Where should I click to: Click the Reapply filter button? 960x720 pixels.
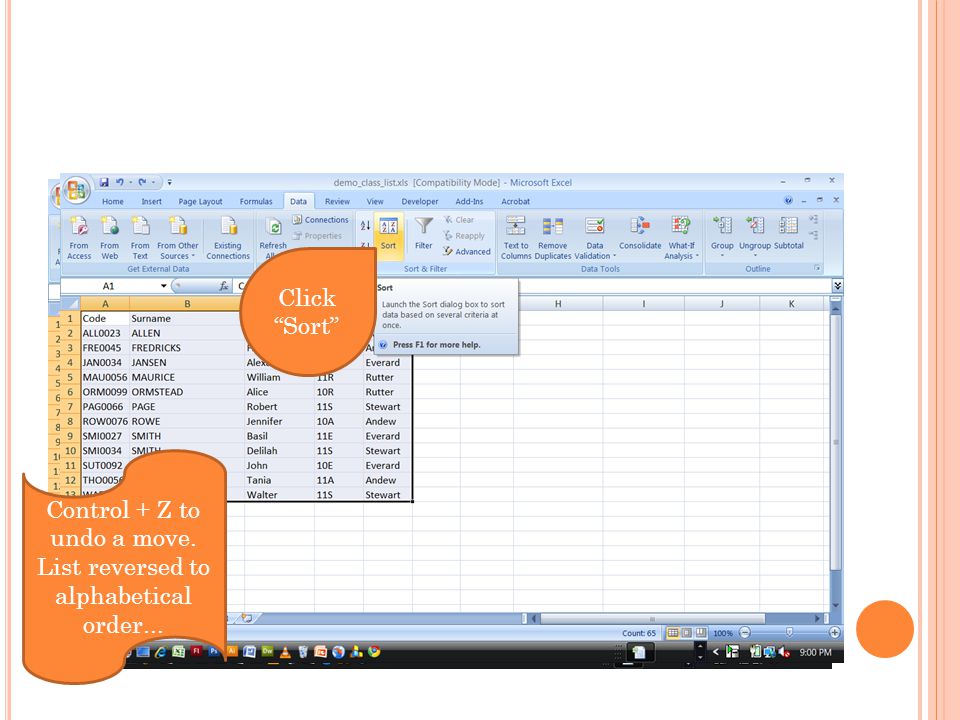(464, 236)
